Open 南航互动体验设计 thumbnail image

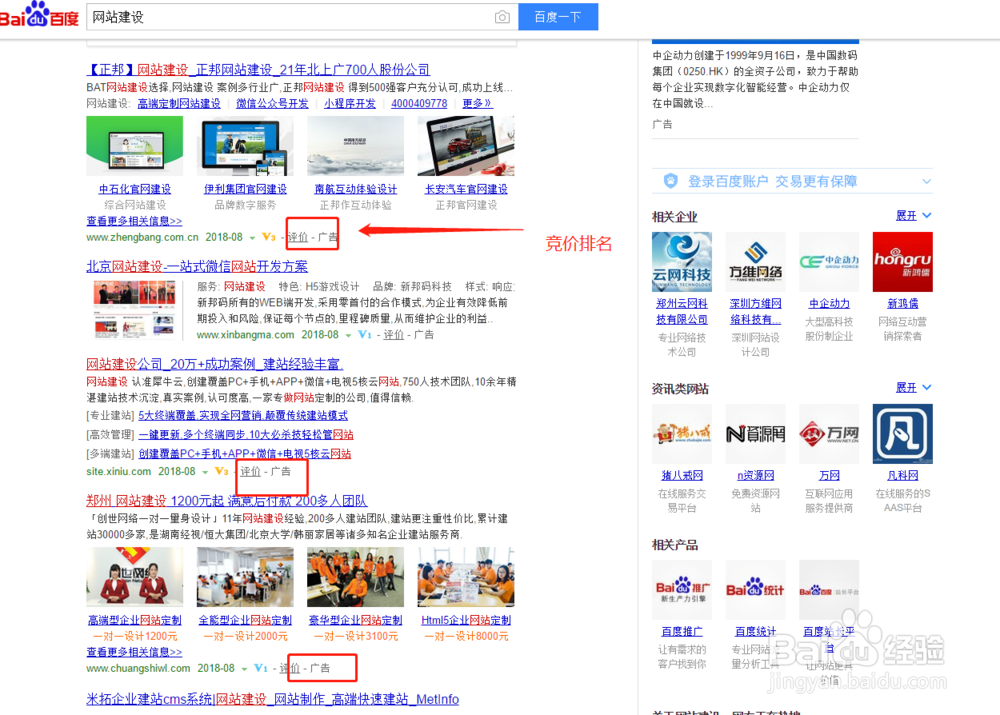(x=355, y=146)
